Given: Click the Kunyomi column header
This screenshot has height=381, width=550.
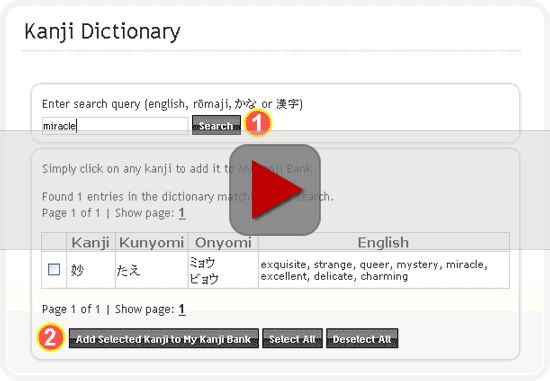Looking at the screenshot, I should [x=152, y=242].
